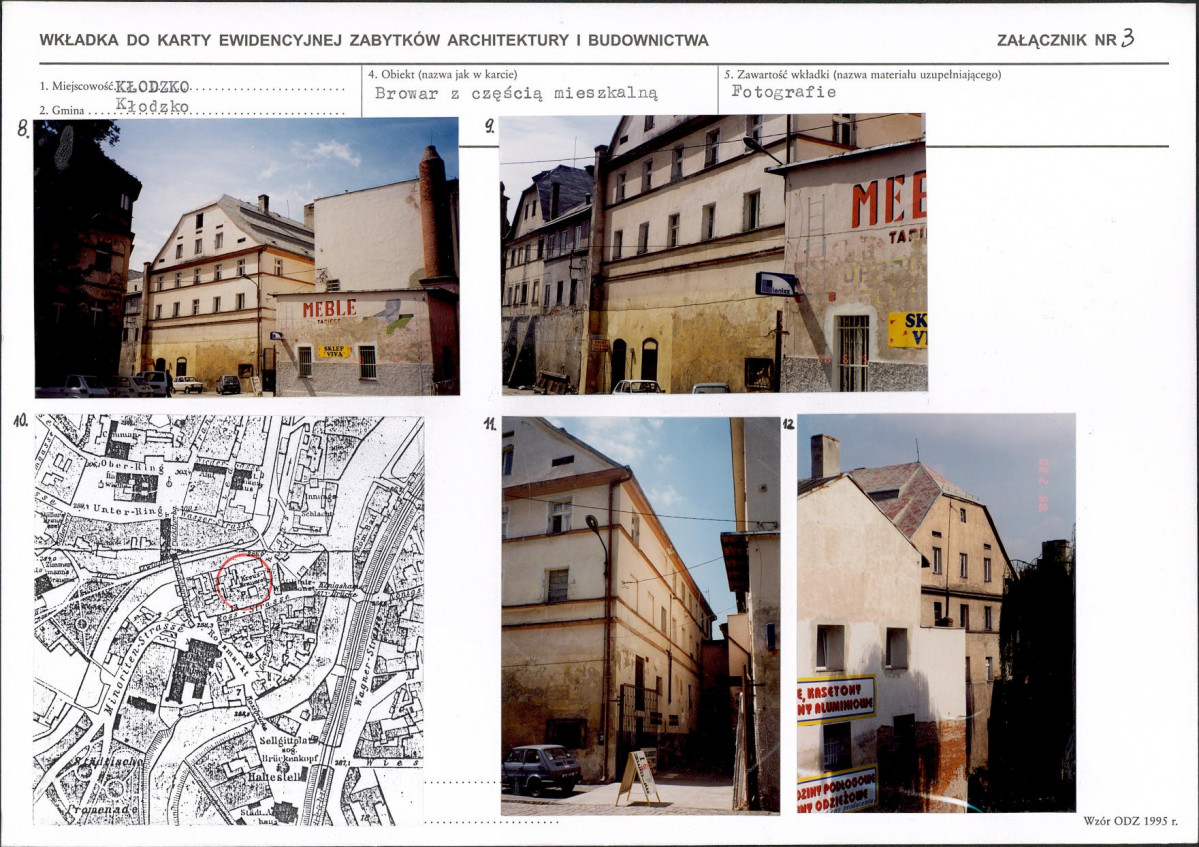The image size is (1199, 847).
Task: Click the red MEBLE sign in photo 8
Action: coord(329,308)
